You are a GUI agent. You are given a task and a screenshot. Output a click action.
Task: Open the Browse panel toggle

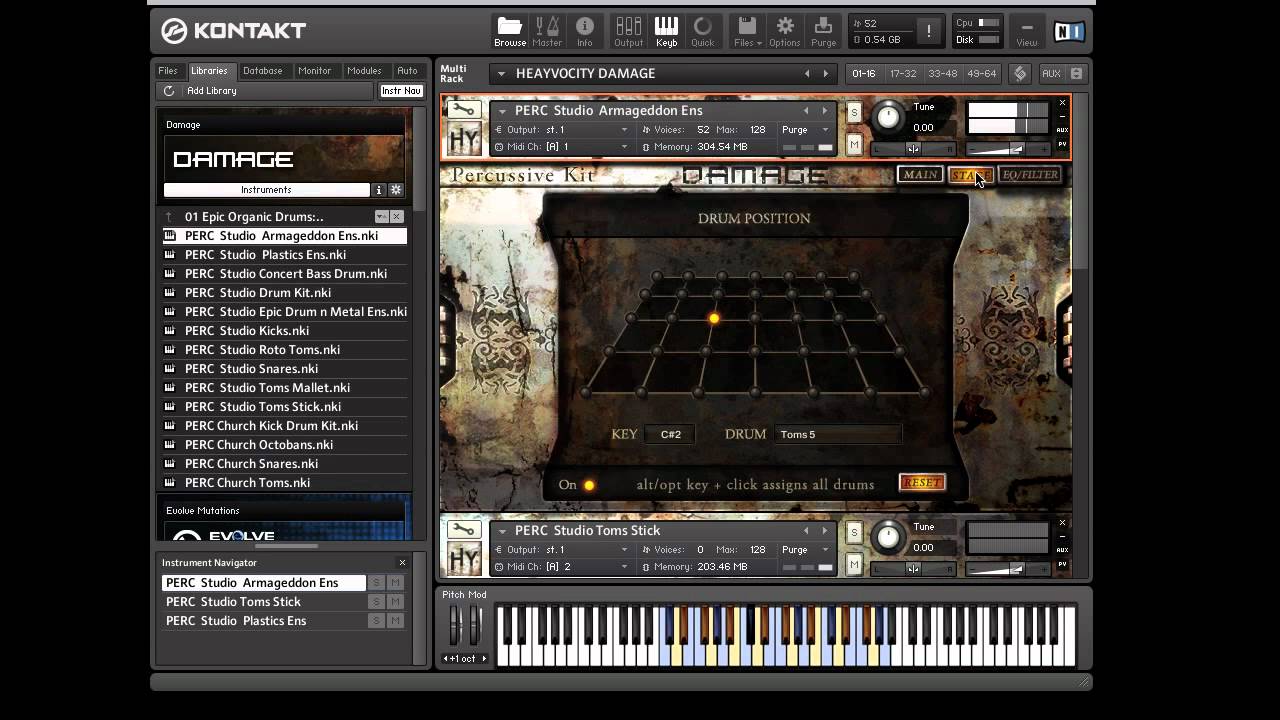click(510, 32)
